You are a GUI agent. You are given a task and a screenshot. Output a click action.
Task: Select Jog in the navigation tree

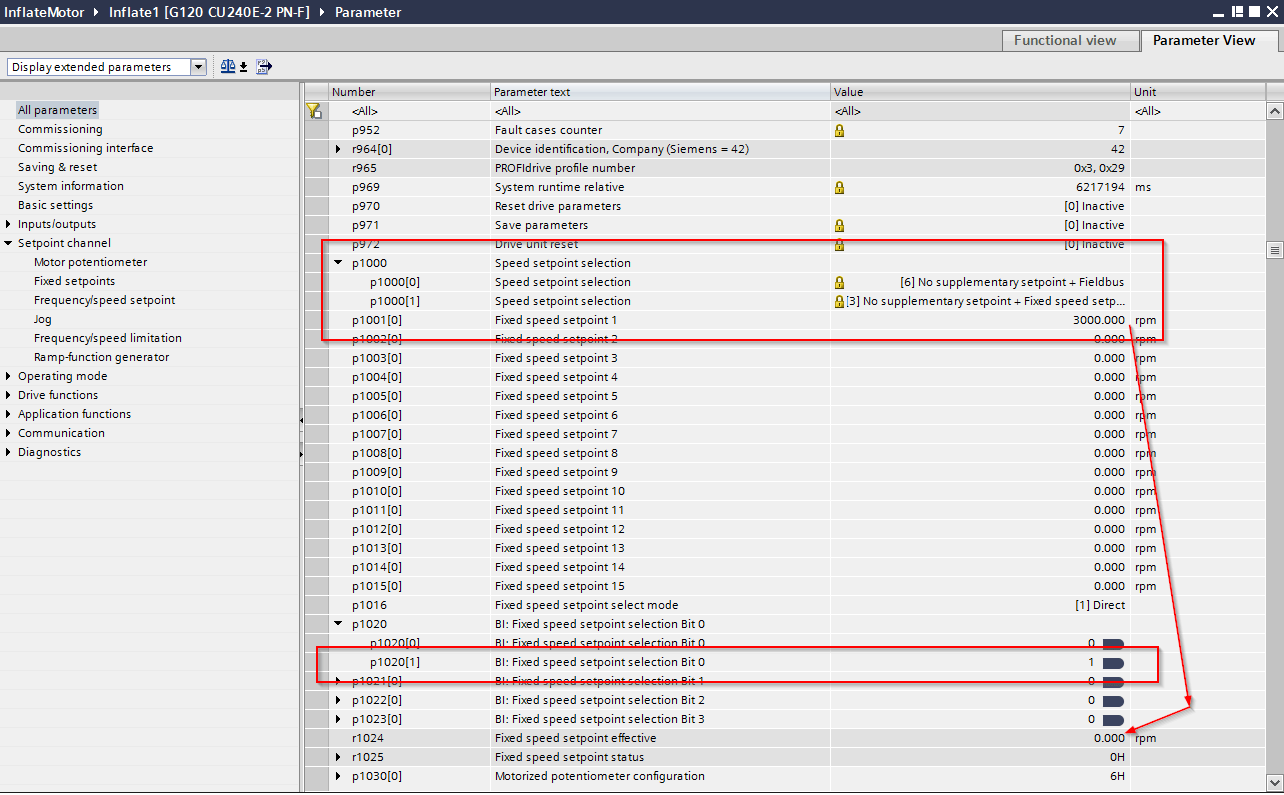point(42,319)
